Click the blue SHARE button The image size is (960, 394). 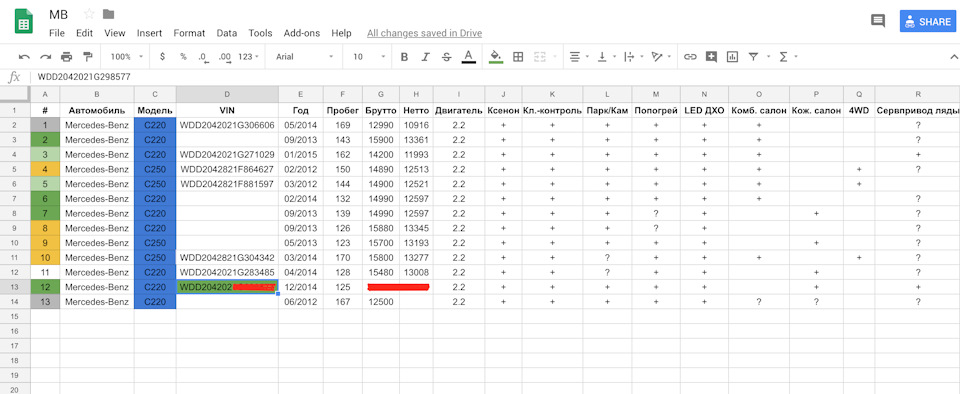pos(928,21)
